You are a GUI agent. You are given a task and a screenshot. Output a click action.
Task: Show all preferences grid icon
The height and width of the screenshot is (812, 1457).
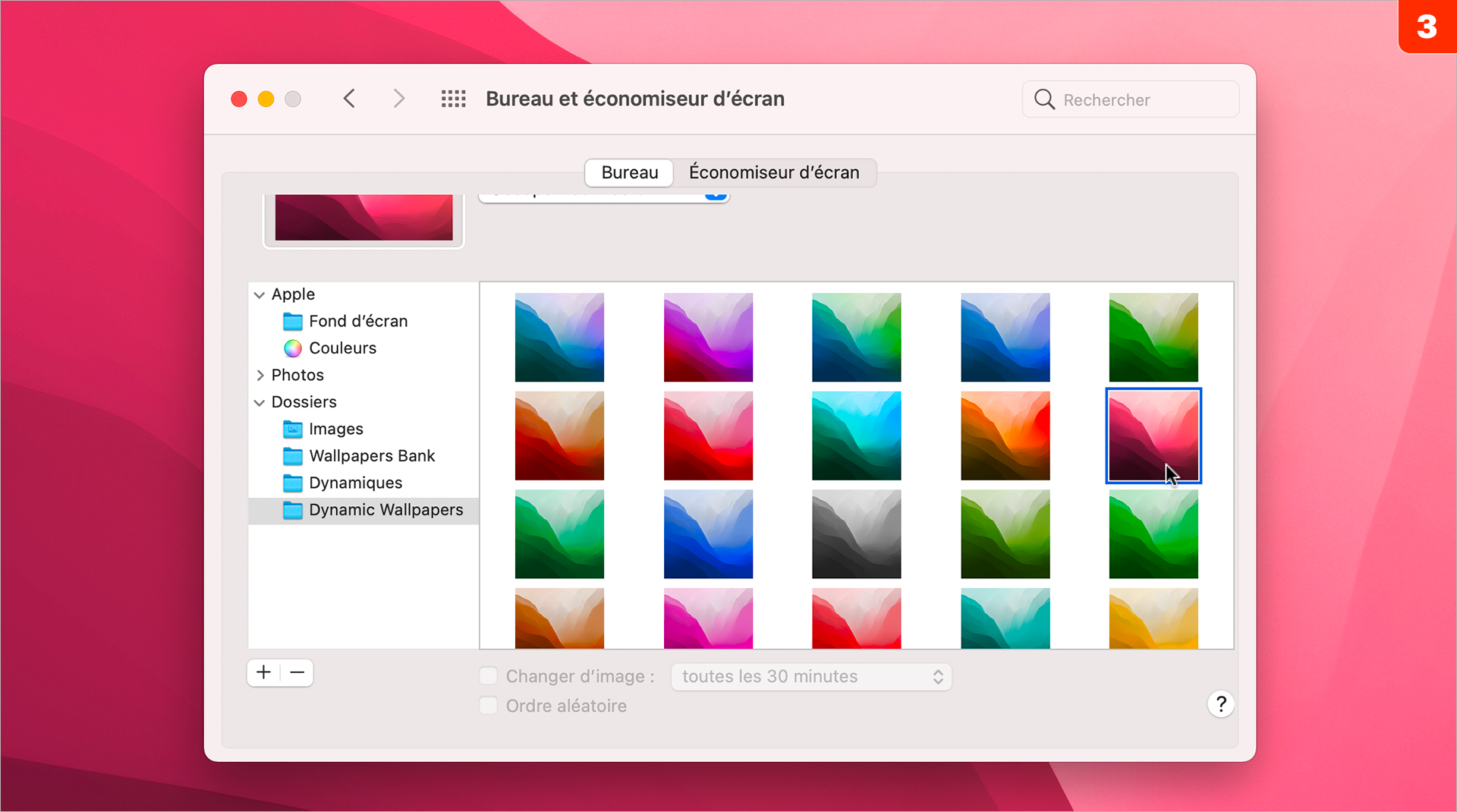(454, 99)
